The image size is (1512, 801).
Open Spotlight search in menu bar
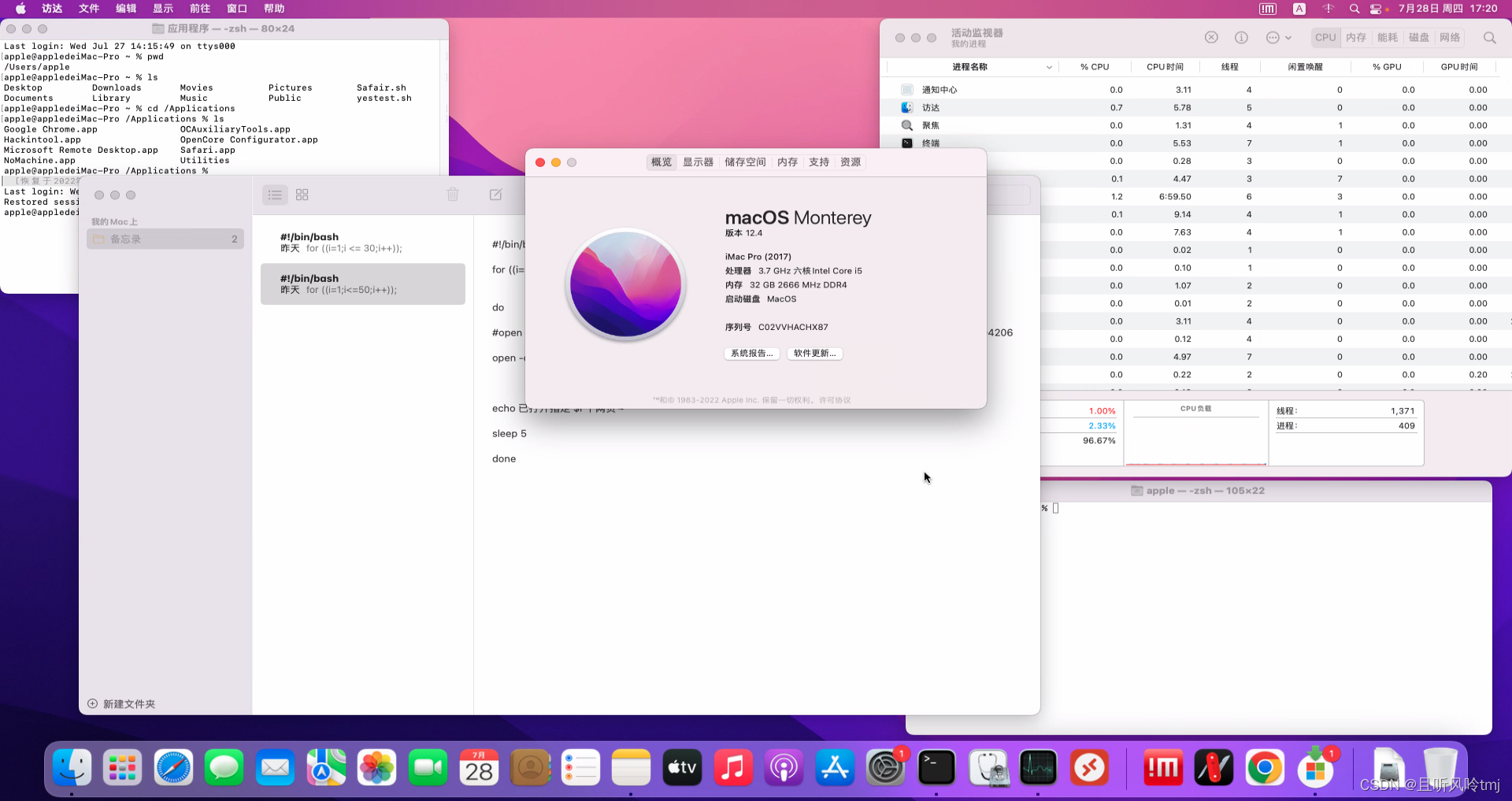coord(1354,9)
